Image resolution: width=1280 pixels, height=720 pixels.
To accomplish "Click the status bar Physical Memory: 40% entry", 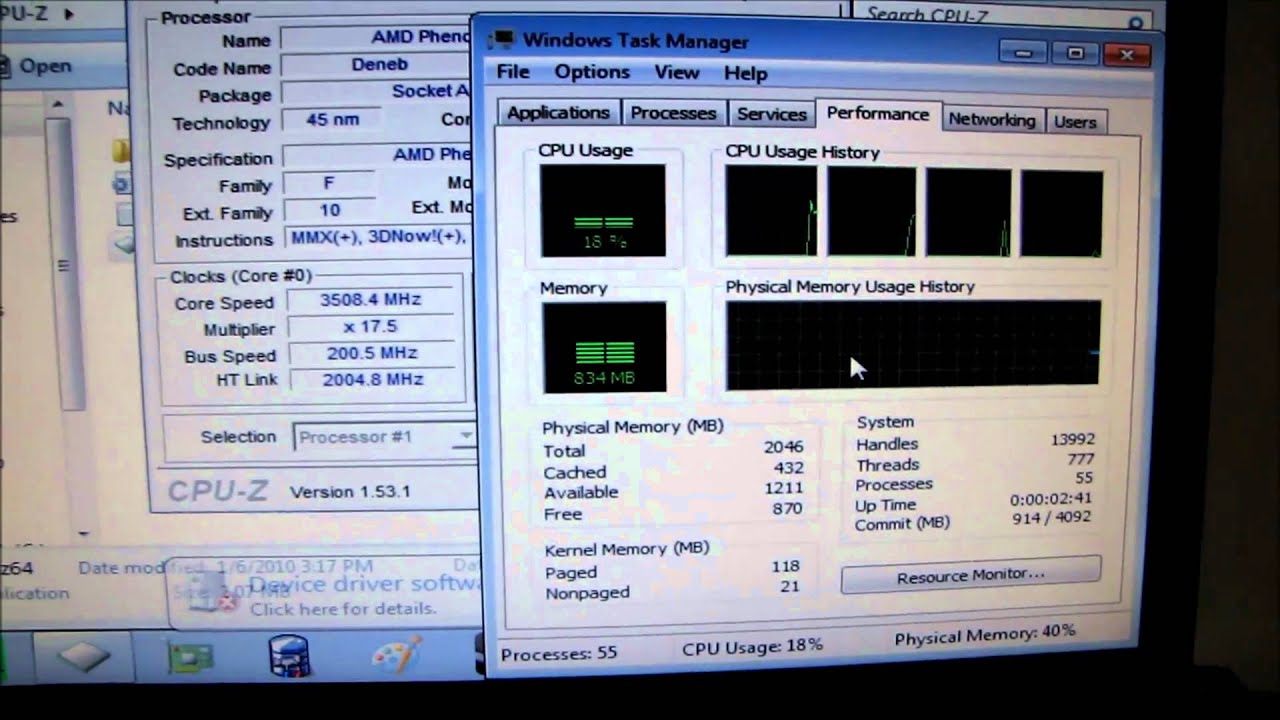I will coord(985,635).
